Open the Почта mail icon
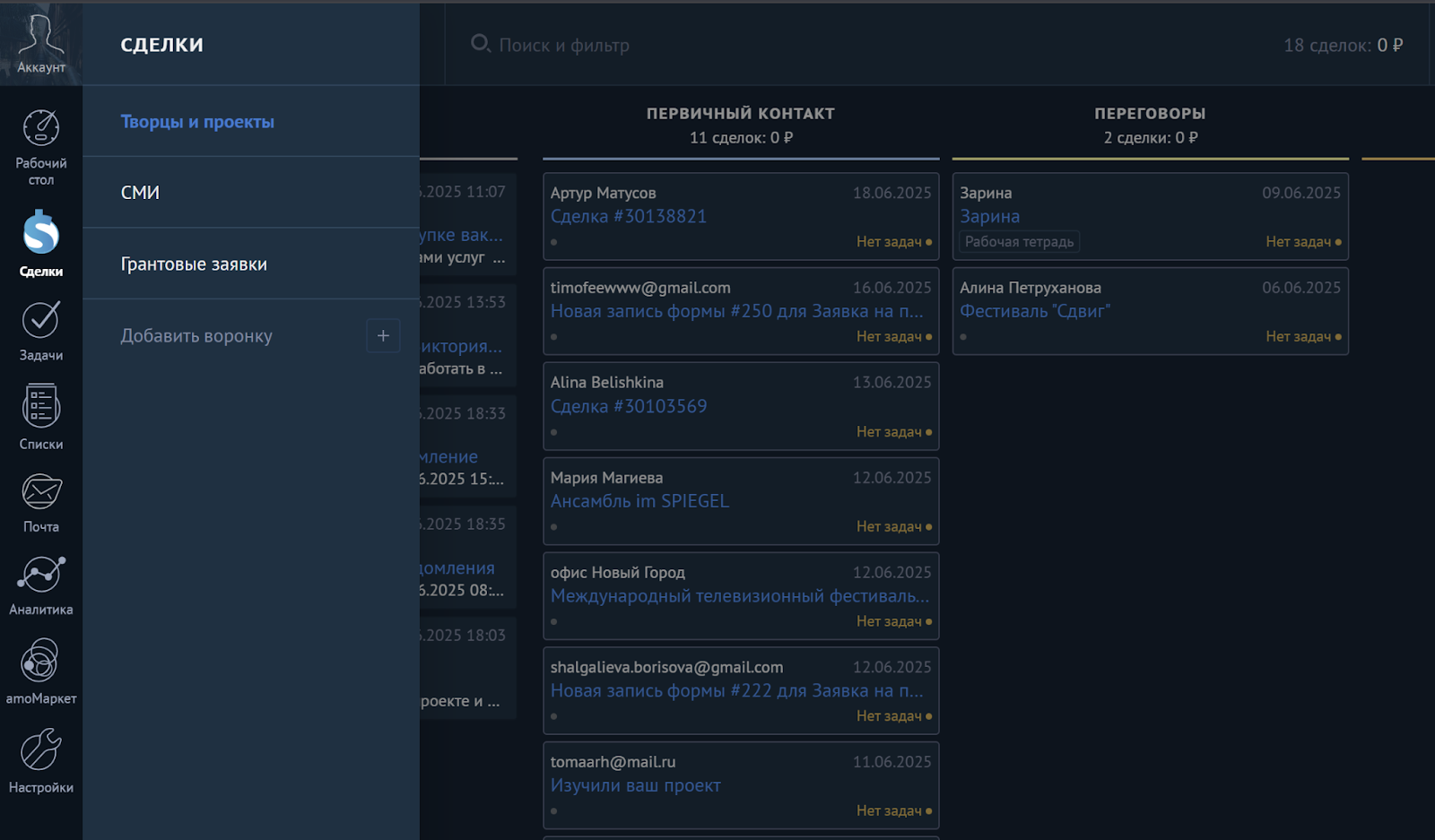1435x840 pixels. pos(40,492)
